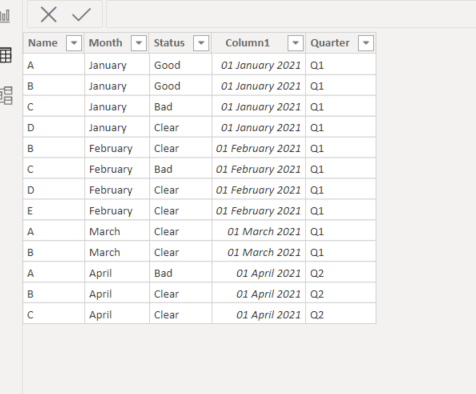Select 01 February 2021 in C February row
This screenshot has width=476, height=394.
(258, 169)
